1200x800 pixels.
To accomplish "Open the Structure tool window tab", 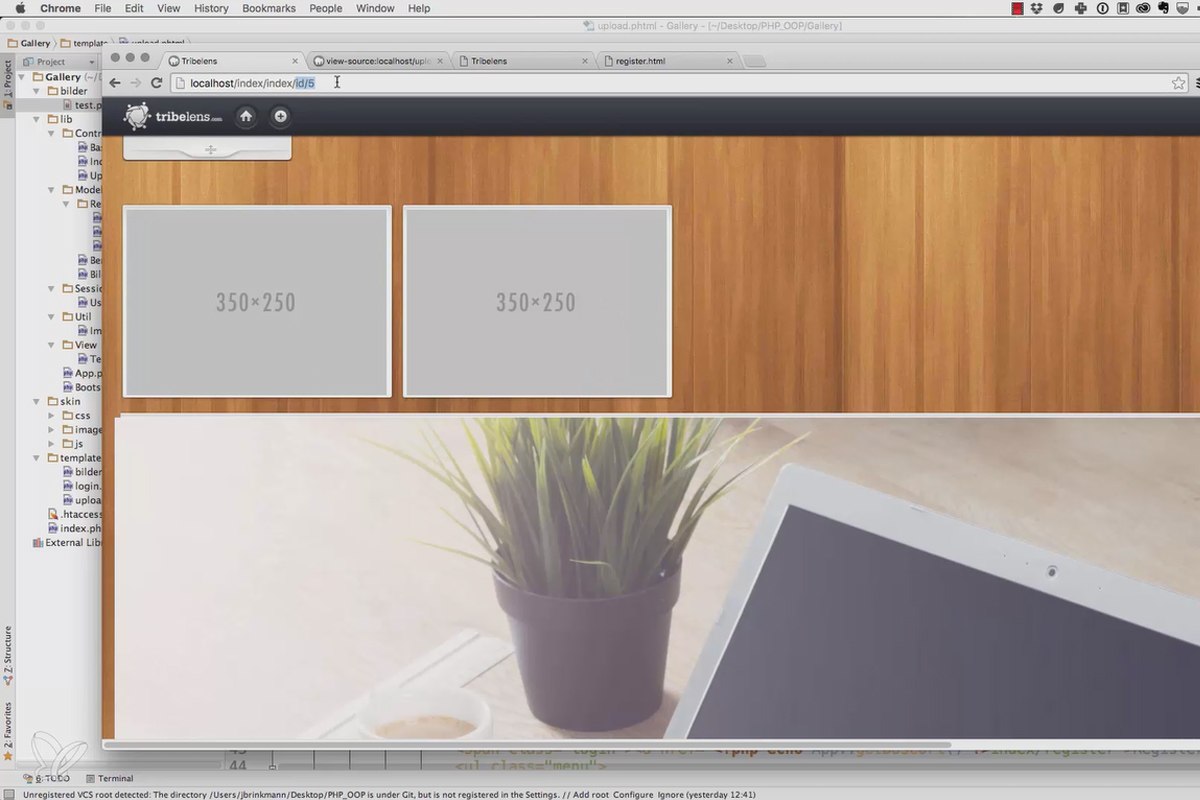I will 8,654.
